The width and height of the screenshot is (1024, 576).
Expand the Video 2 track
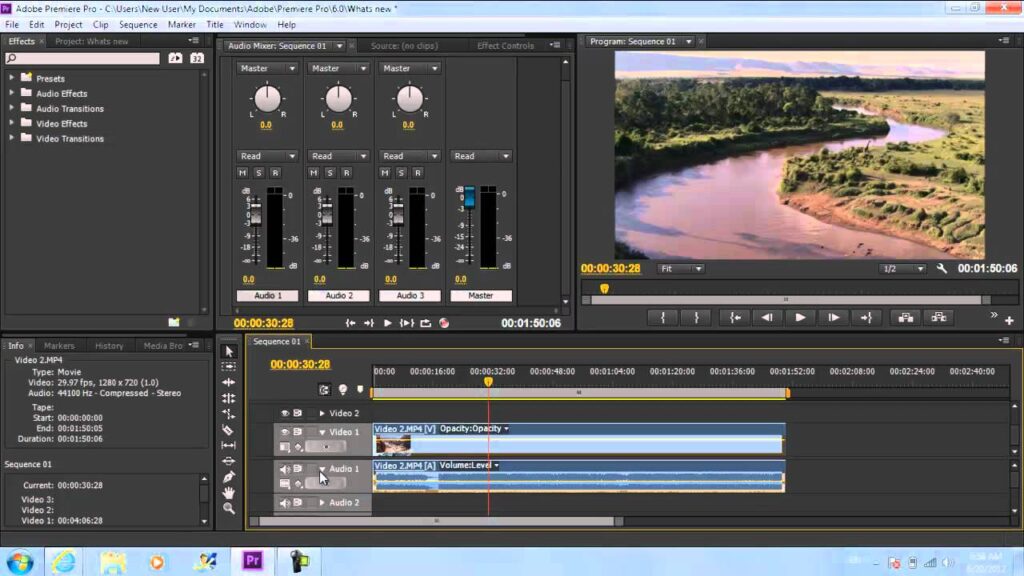(x=322, y=413)
